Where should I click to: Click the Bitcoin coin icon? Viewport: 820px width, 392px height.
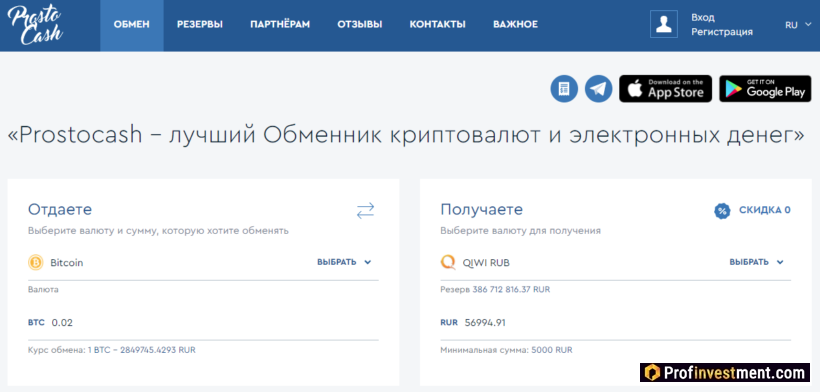pyautogui.click(x=36, y=262)
